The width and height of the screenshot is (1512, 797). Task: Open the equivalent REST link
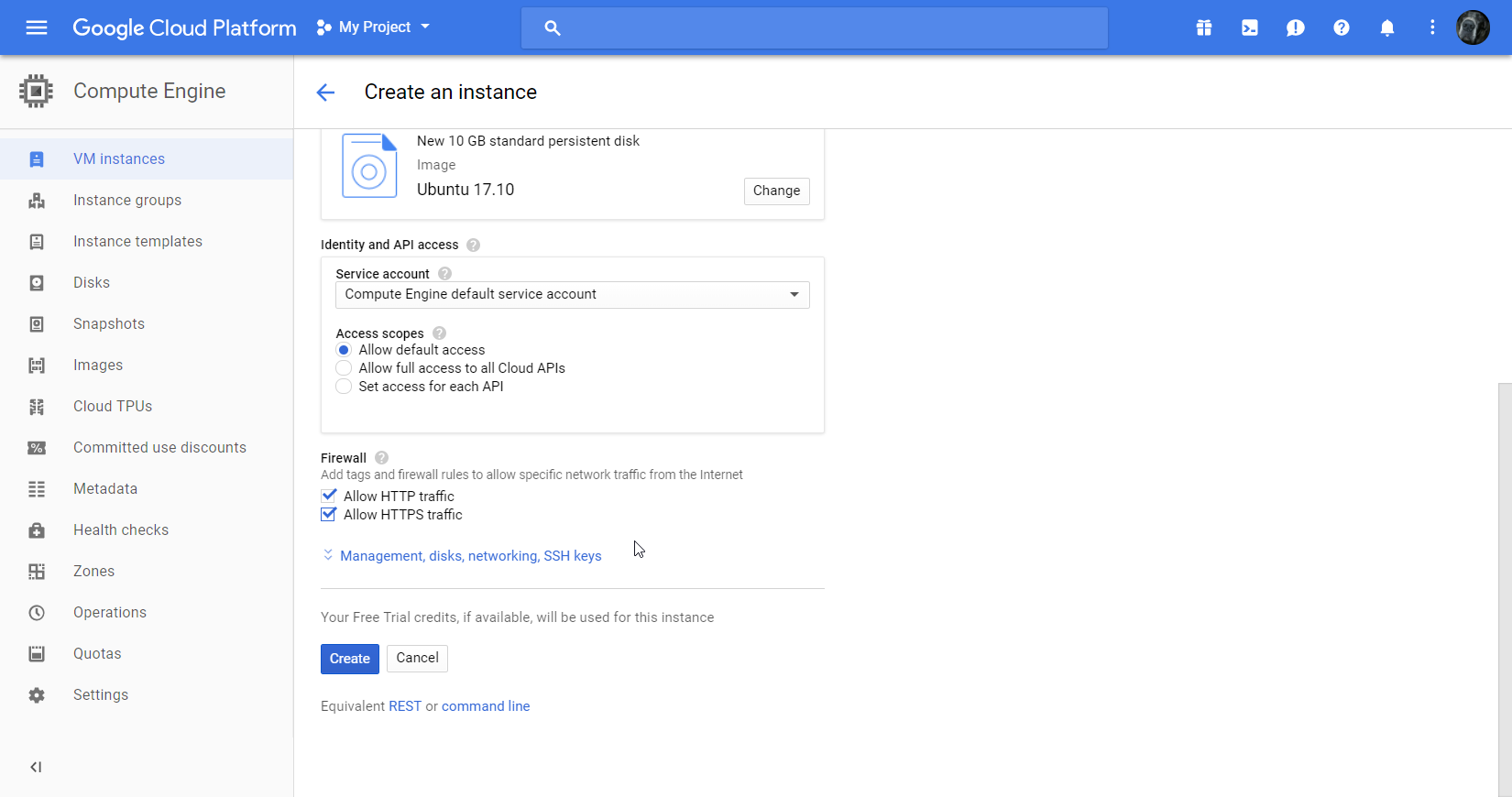click(x=405, y=706)
